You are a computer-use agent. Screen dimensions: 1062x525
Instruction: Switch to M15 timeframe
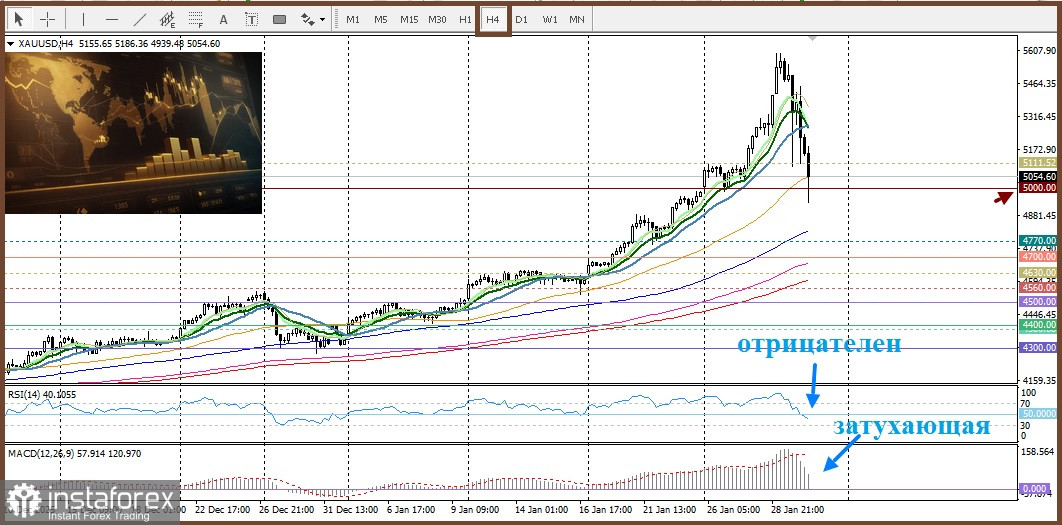409,19
